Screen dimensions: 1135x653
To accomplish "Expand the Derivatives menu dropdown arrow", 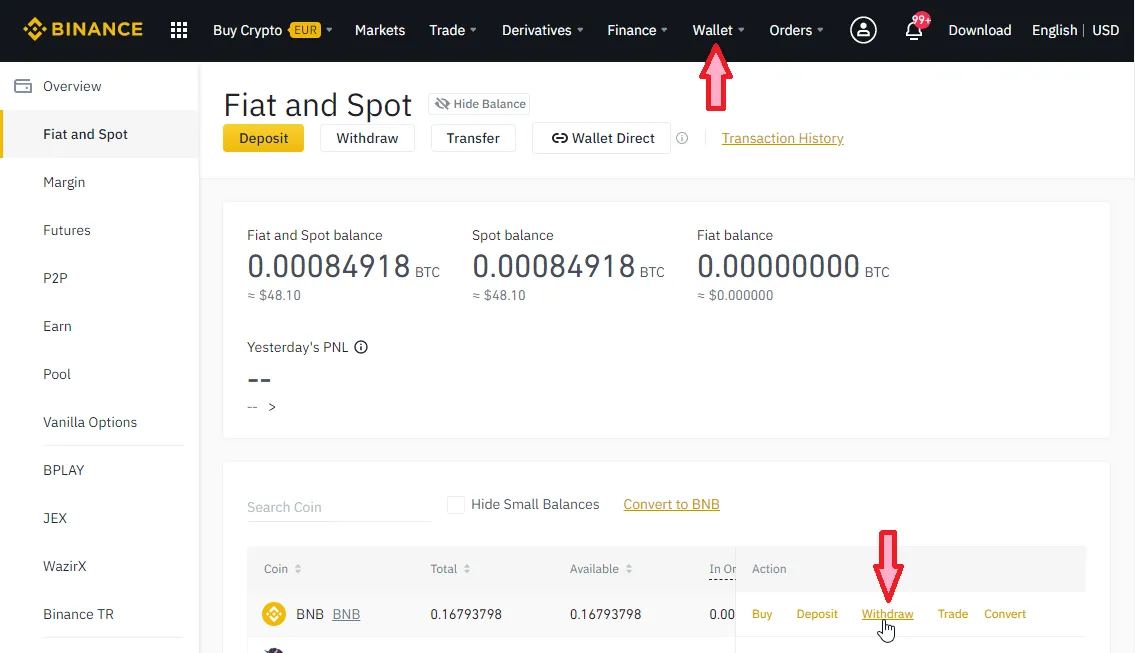I will tap(580, 30).
